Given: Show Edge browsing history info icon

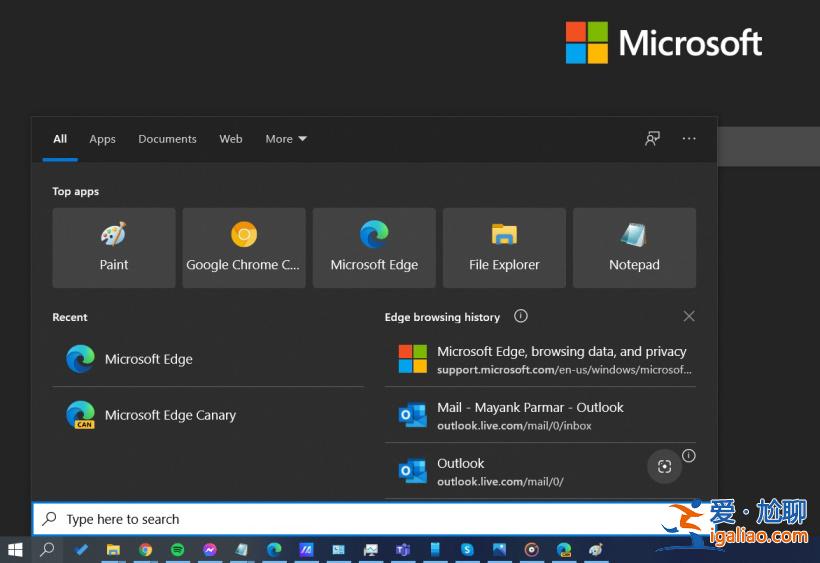Looking at the screenshot, I should click(x=520, y=316).
